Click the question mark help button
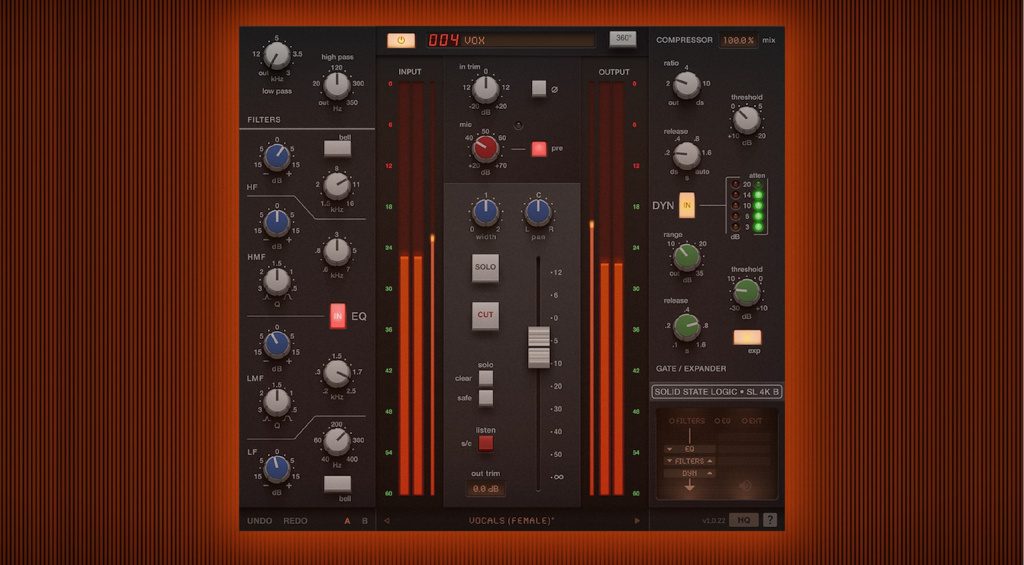 (x=769, y=520)
